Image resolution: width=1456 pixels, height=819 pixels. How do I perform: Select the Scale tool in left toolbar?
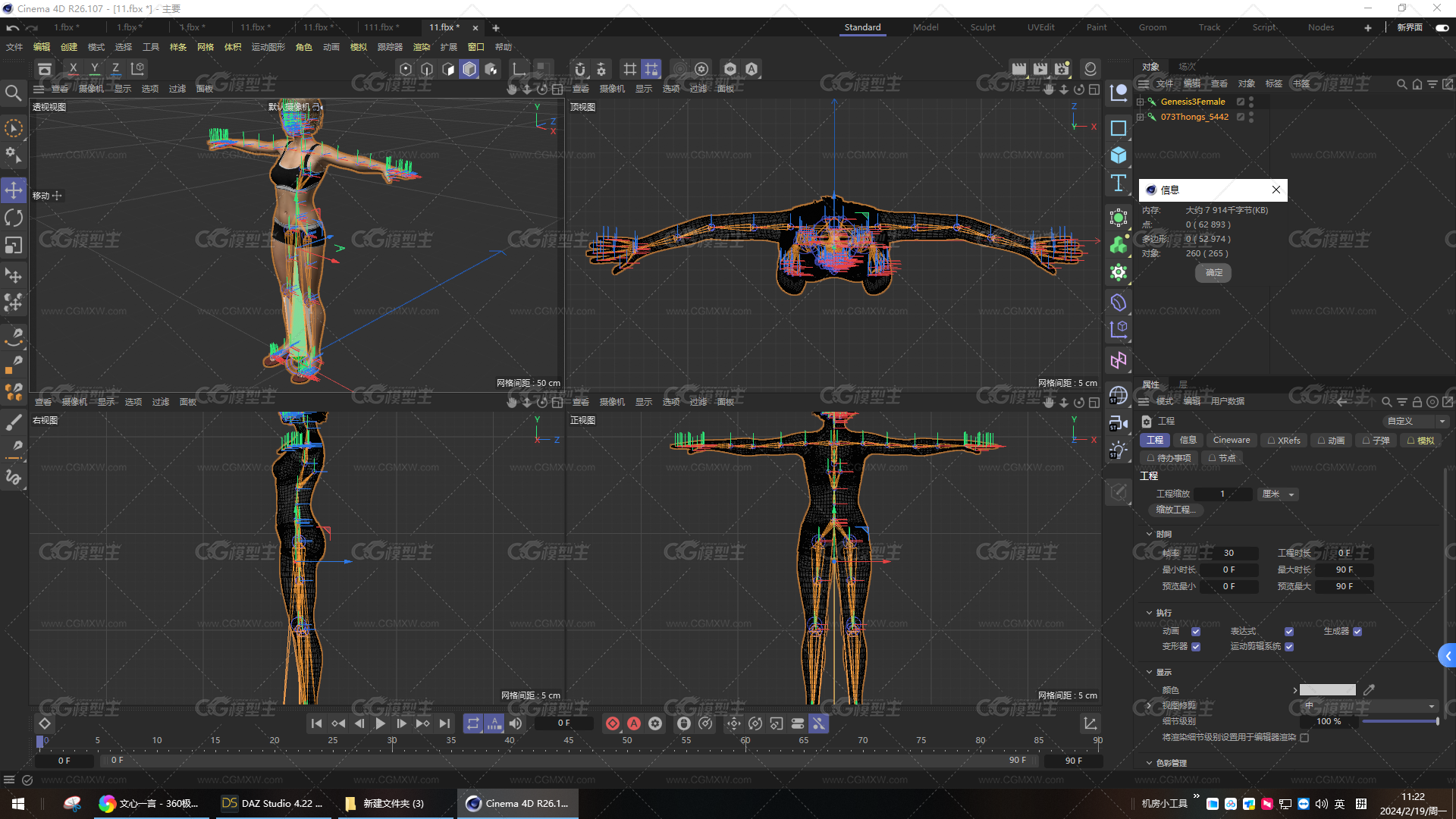click(14, 246)
